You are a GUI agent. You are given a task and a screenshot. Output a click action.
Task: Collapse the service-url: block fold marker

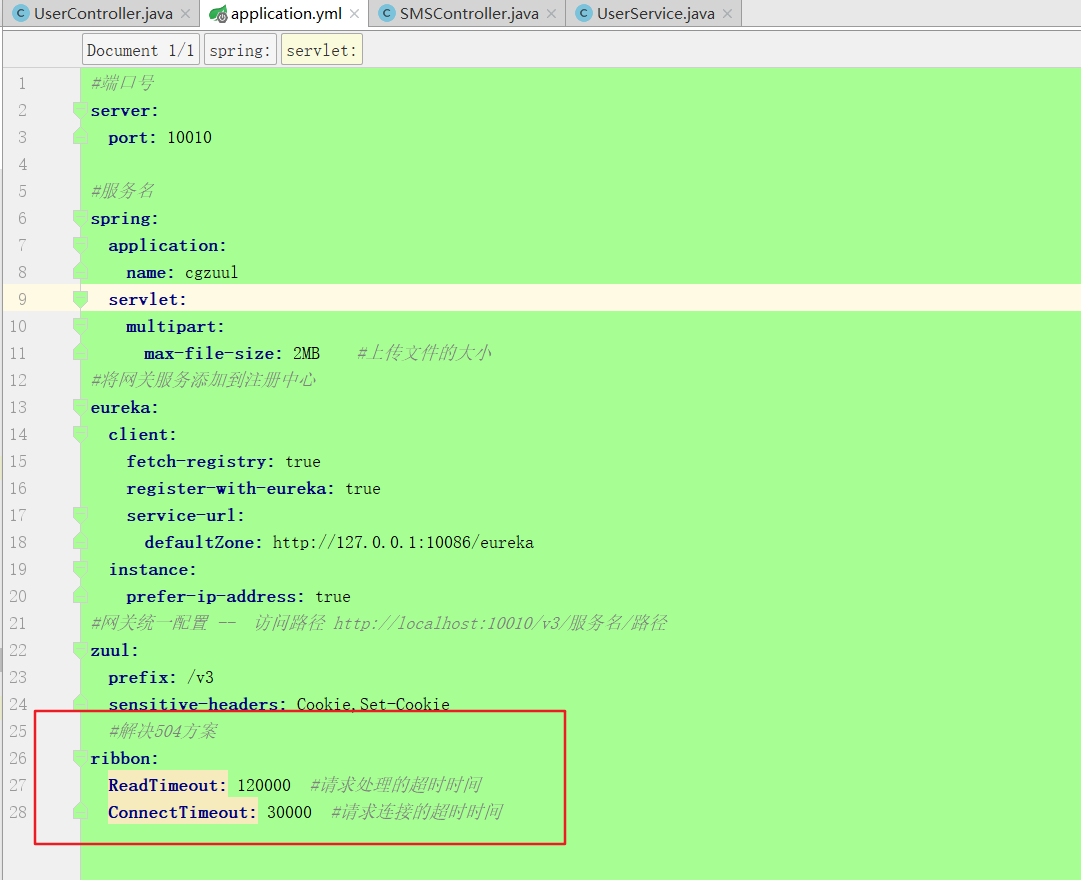(x=80, y=515)
